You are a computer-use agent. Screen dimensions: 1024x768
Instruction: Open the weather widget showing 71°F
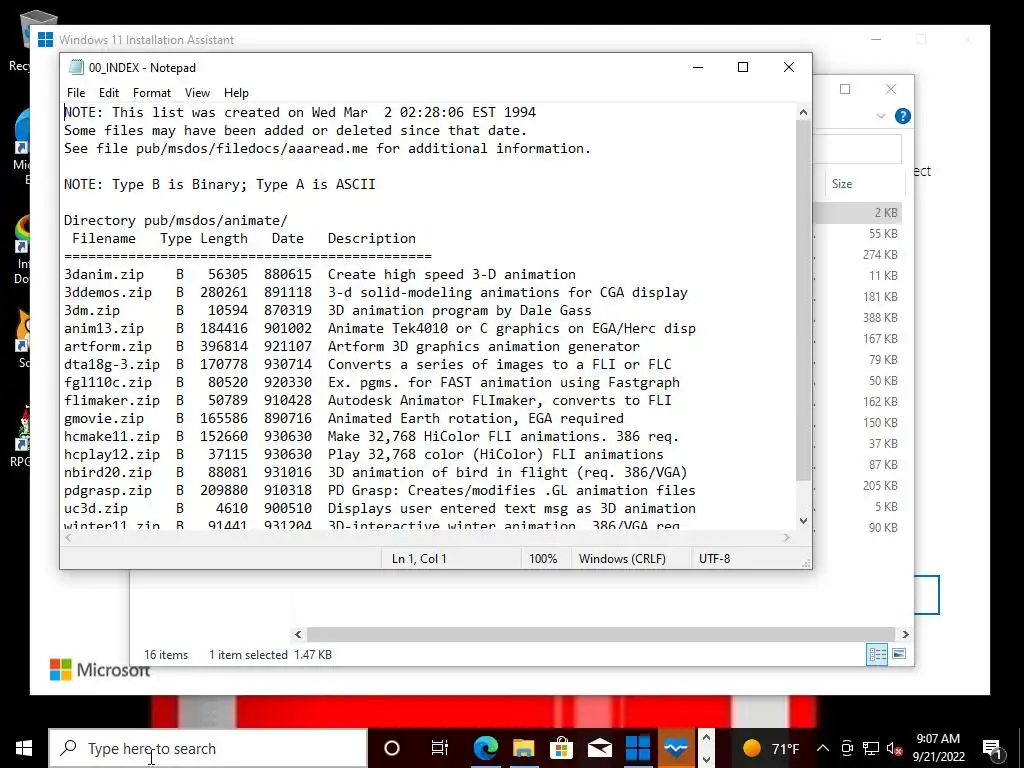(771, 748)
